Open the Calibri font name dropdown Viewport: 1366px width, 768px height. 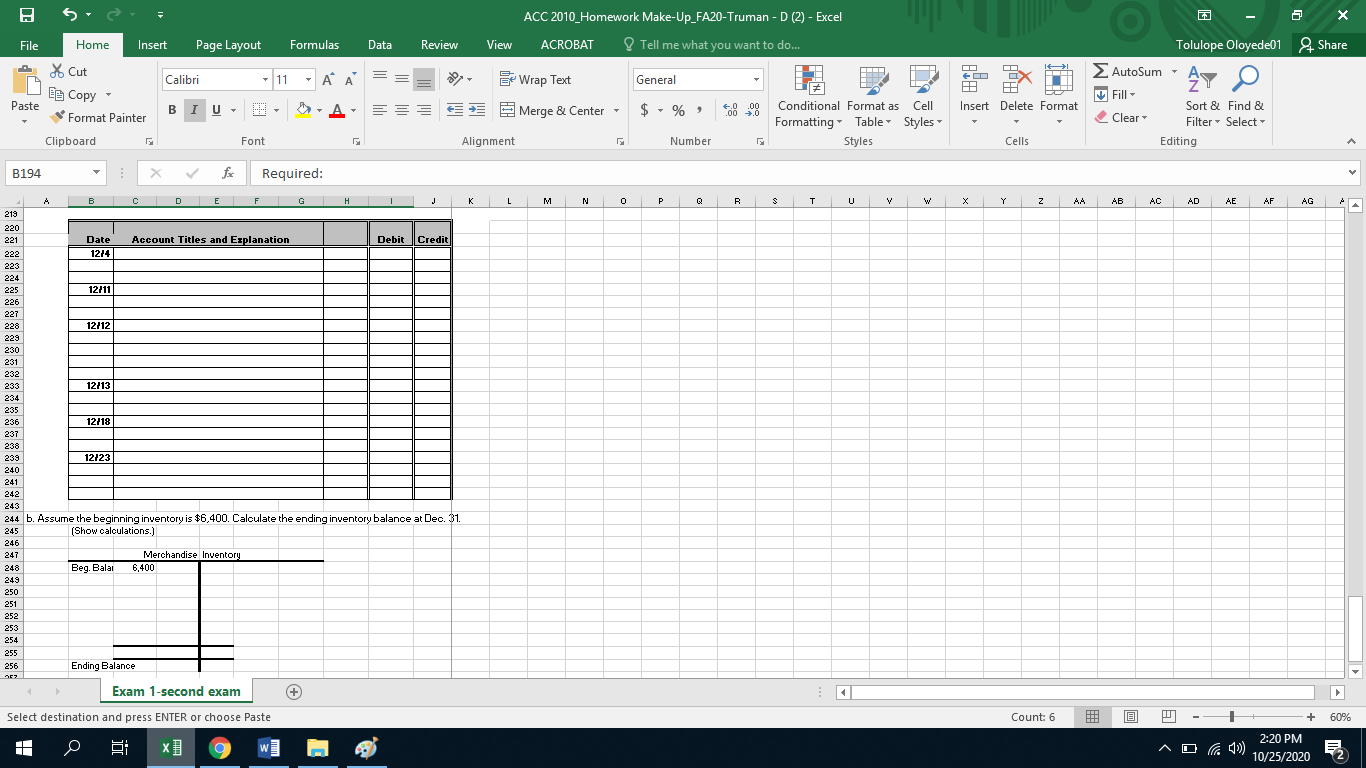point(265,80)
